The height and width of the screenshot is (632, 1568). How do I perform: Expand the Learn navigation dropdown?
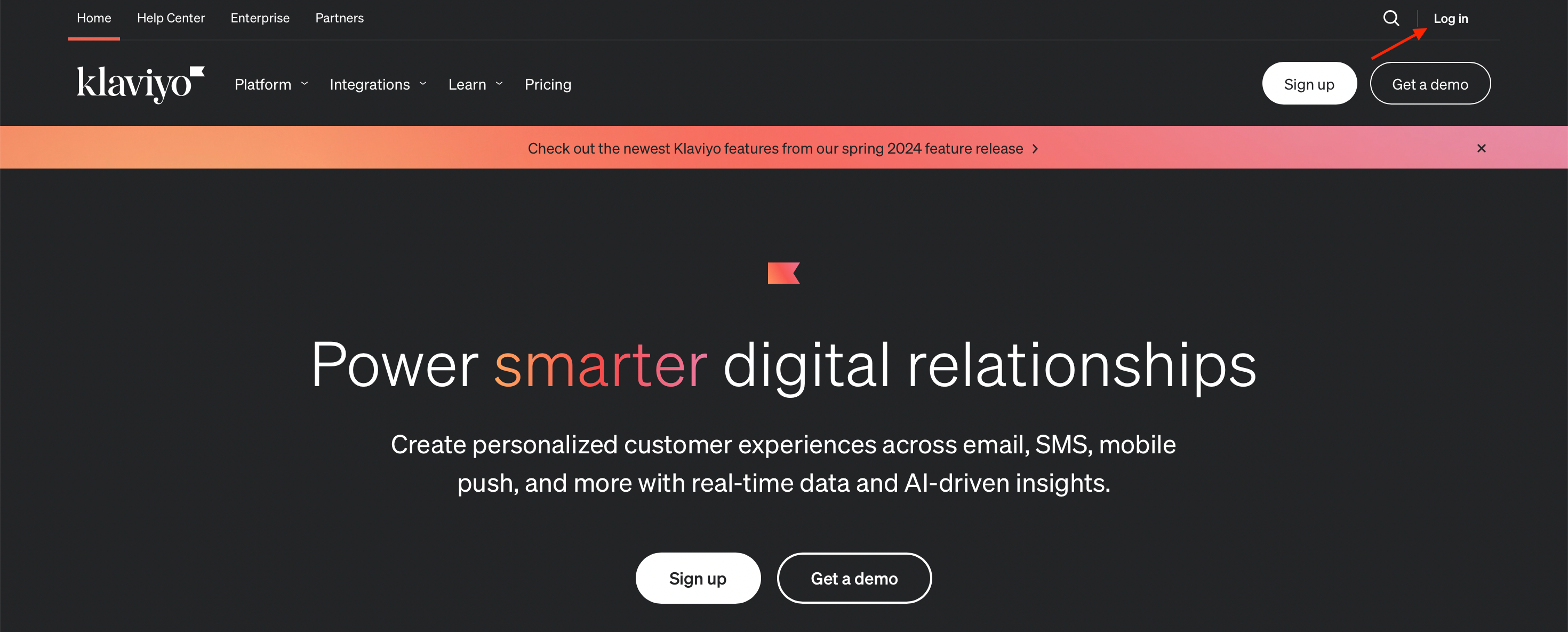click(475, 83)
